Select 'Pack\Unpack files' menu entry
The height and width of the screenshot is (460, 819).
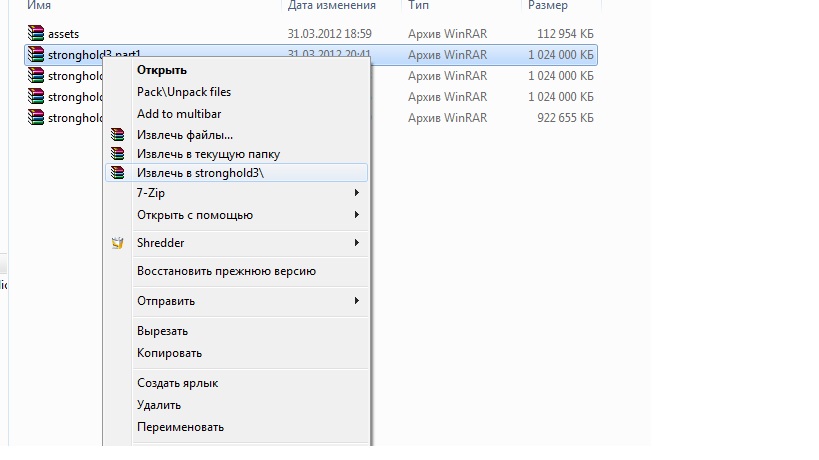pos(184,92)
